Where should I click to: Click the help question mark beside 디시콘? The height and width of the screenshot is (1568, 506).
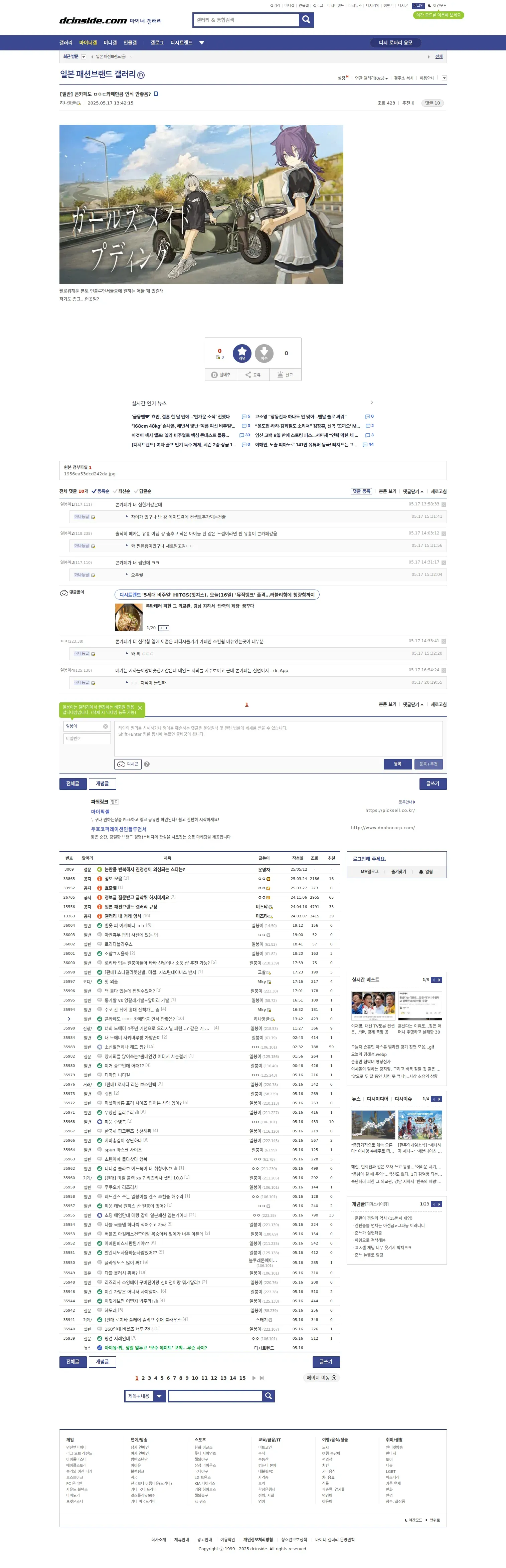[147, 764]
